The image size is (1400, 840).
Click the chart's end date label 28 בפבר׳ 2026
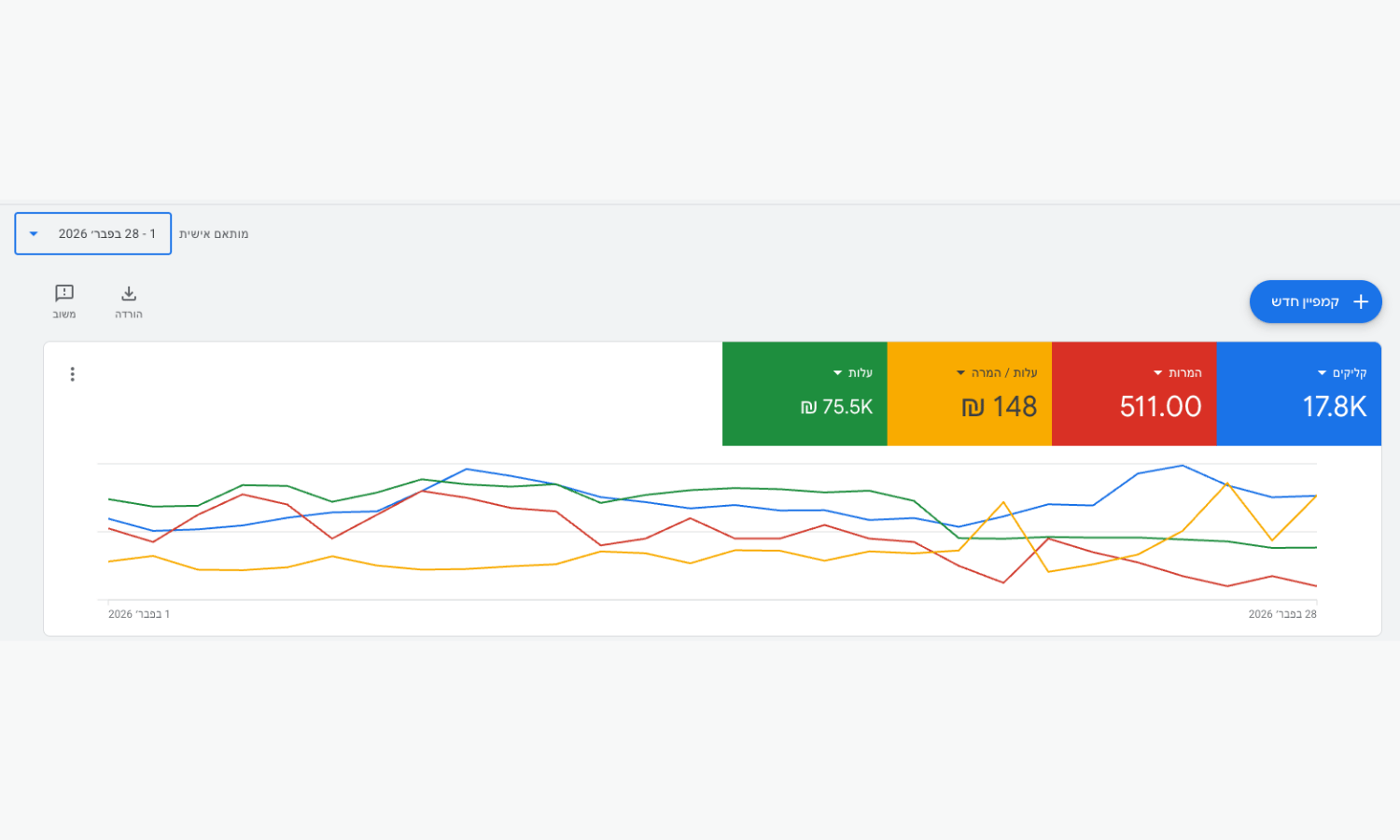tap(1282, 614)
